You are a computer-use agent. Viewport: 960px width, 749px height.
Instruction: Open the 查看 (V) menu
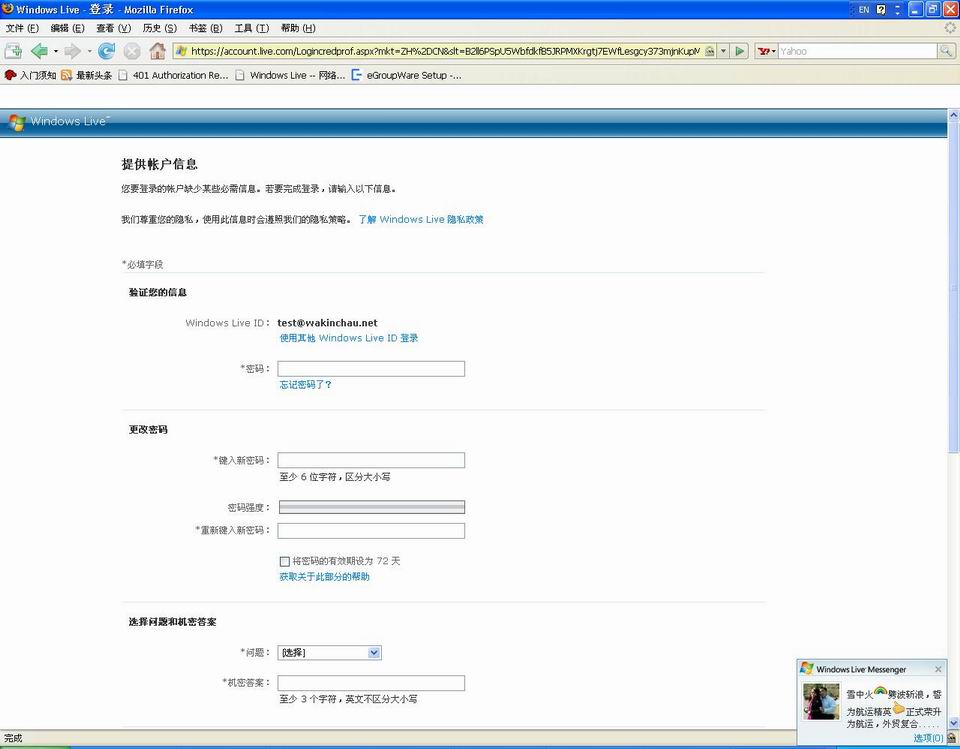pyautogui.click(x=113, y=28)
